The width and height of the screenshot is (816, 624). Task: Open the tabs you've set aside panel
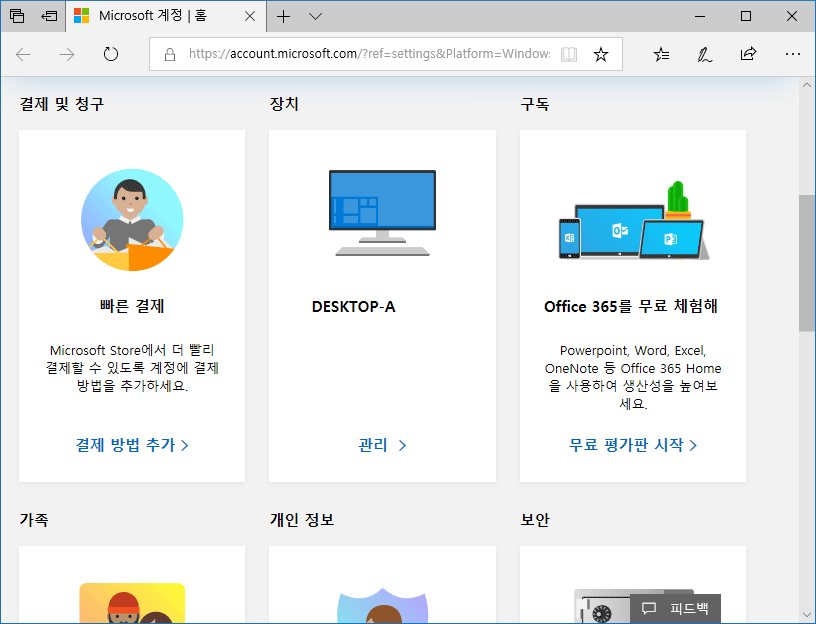[17, 16]
